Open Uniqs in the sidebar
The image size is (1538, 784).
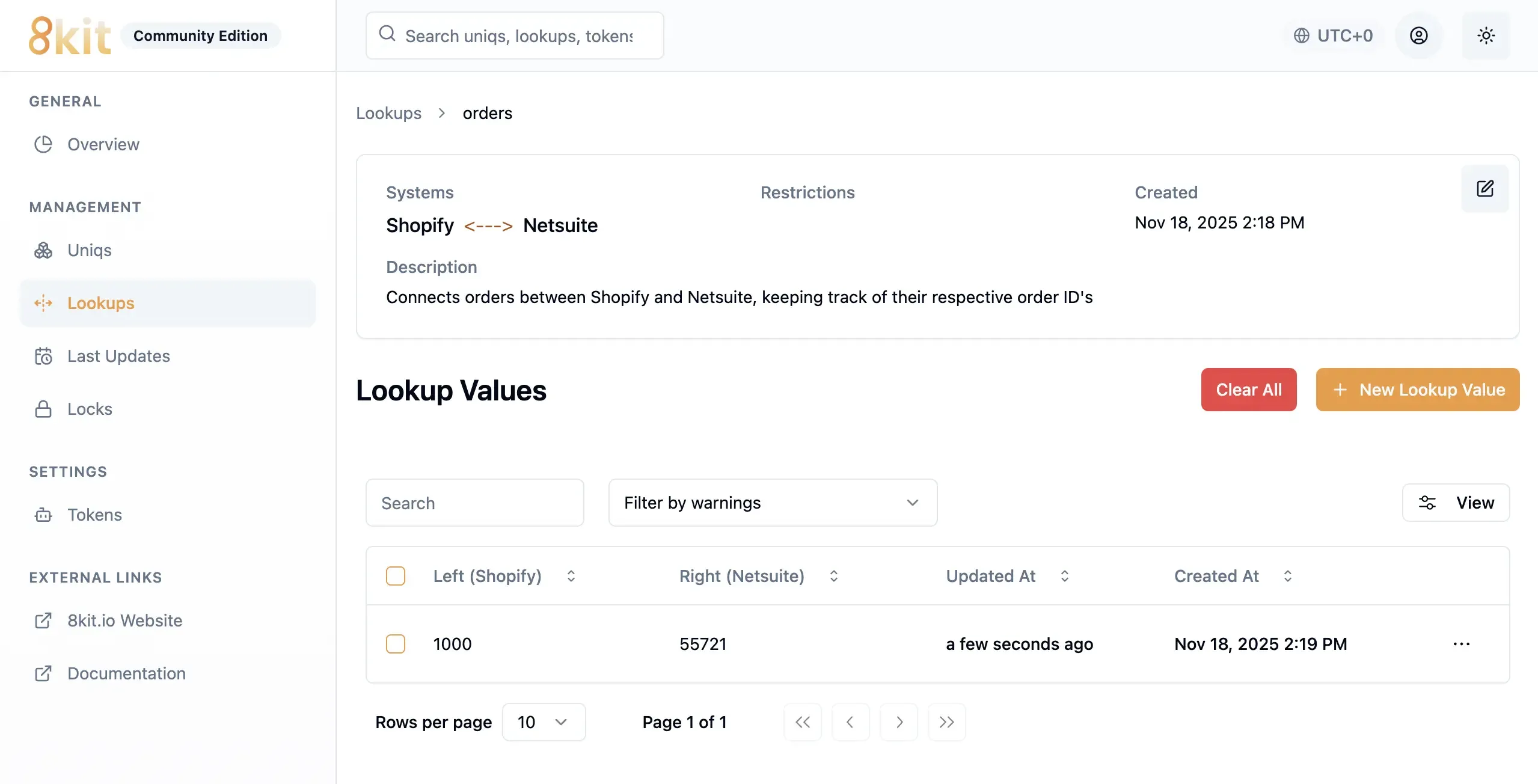coord(168,250)
